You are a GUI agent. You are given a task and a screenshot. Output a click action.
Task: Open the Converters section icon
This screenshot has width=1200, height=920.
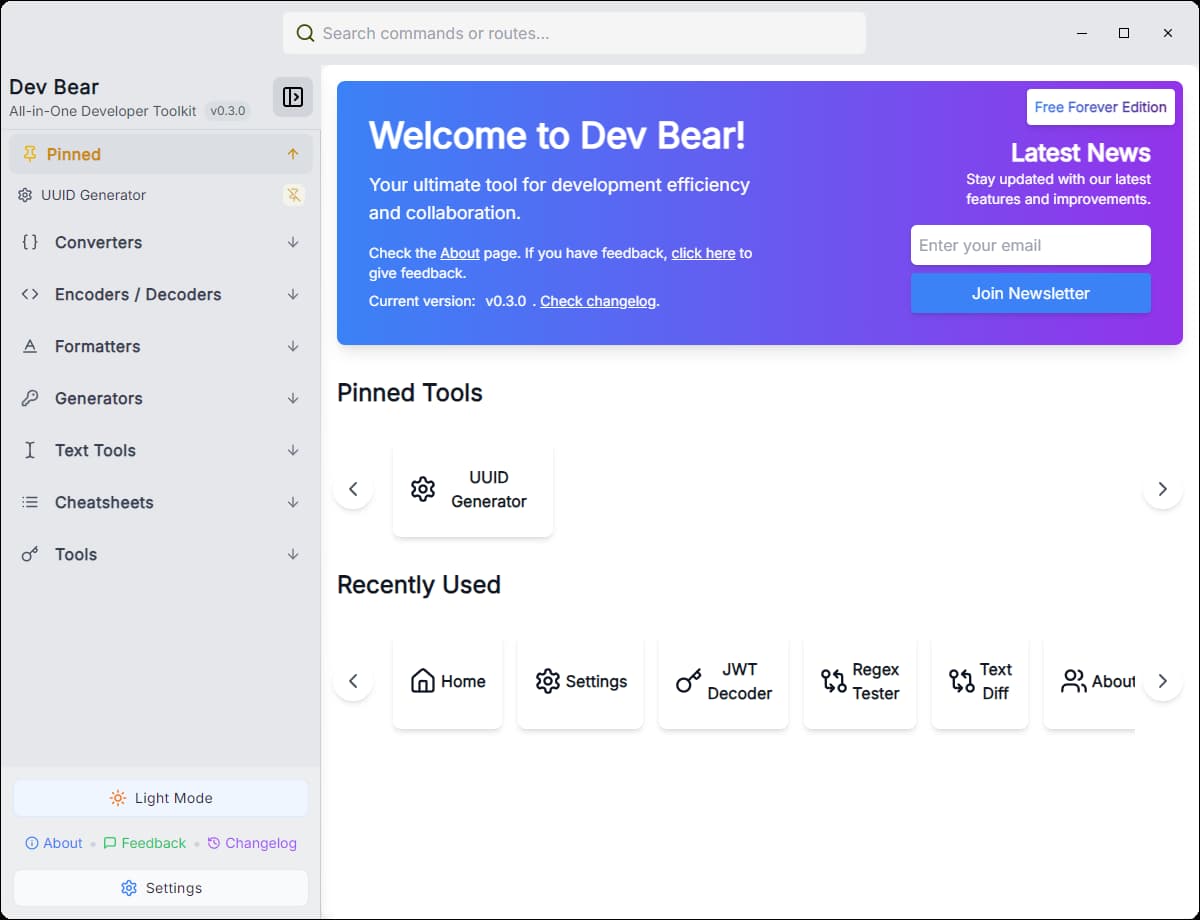(x=27, y=242)
